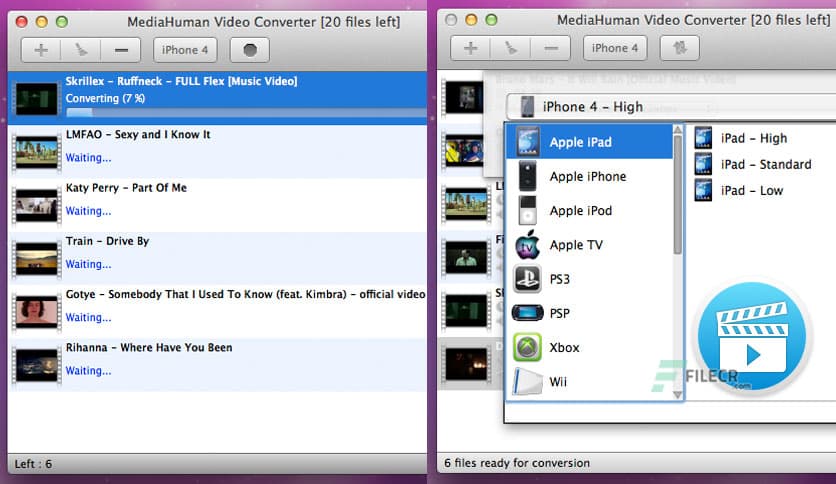This screenshot has height=484, width=836.
Task: Click the Apple iPhone device icon
Action: click(x=527, y=176)
